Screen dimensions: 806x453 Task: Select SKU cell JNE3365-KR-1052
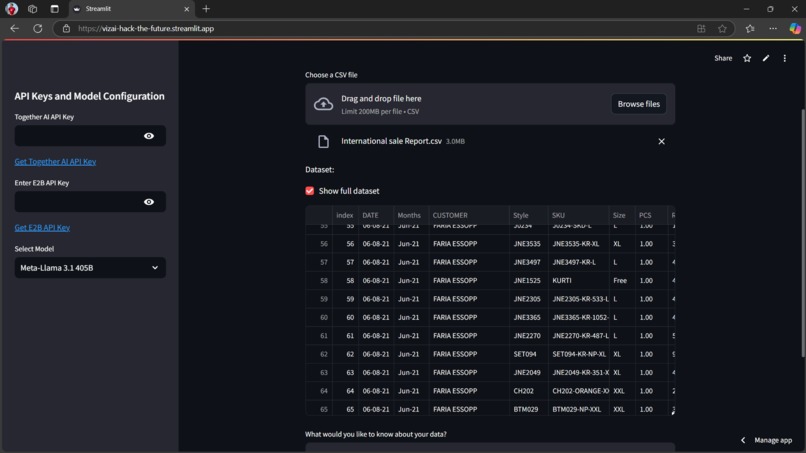pyautogui.click(x=578, y=317)
